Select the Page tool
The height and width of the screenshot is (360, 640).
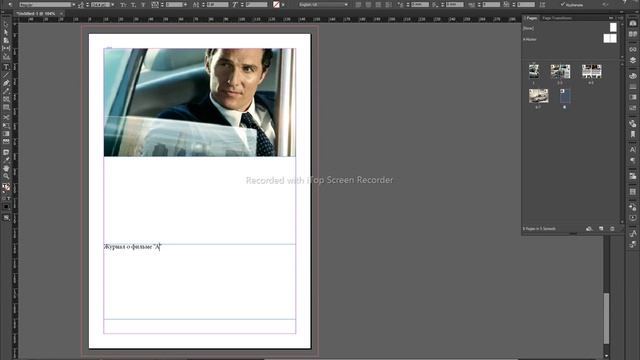tap(6, 40)
